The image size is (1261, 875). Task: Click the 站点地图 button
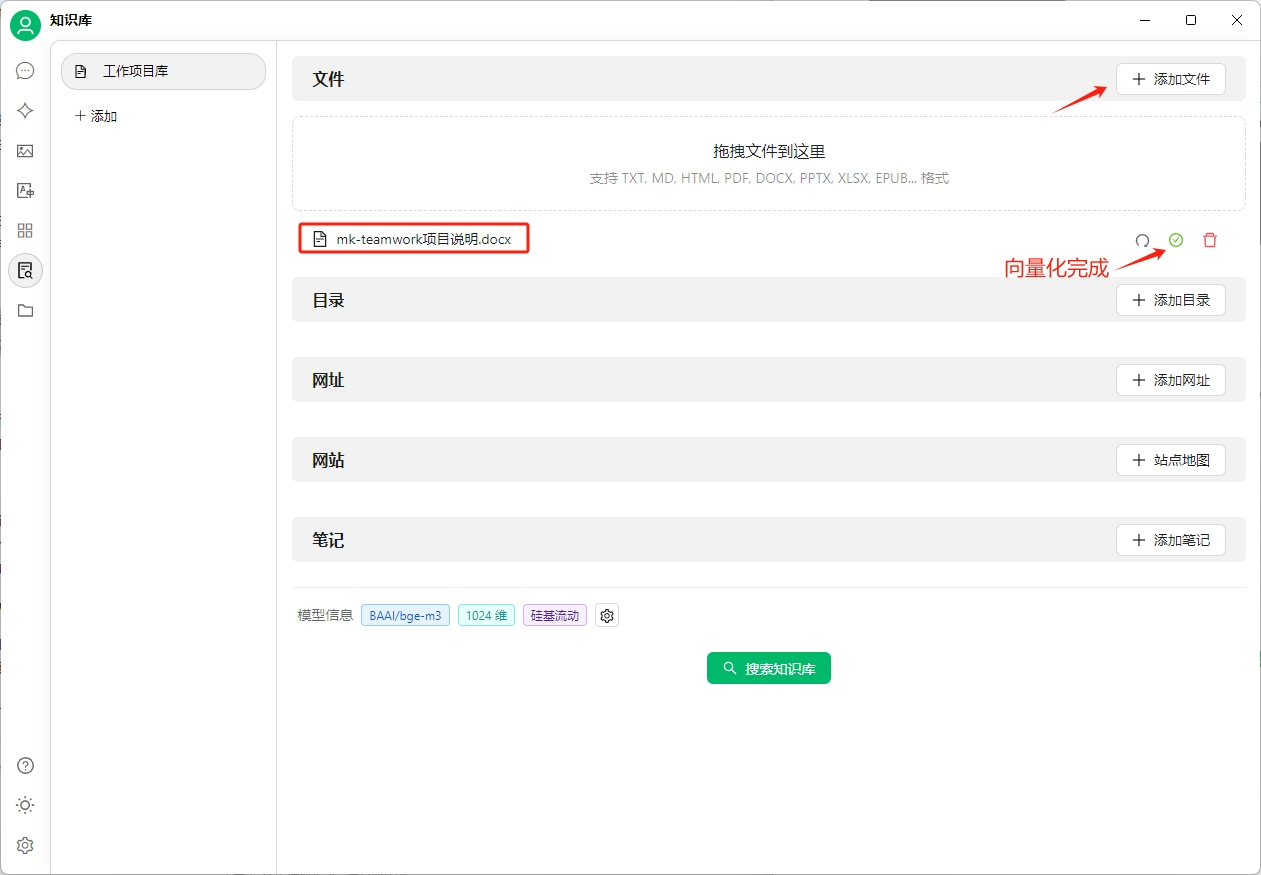coord(1171,460)
